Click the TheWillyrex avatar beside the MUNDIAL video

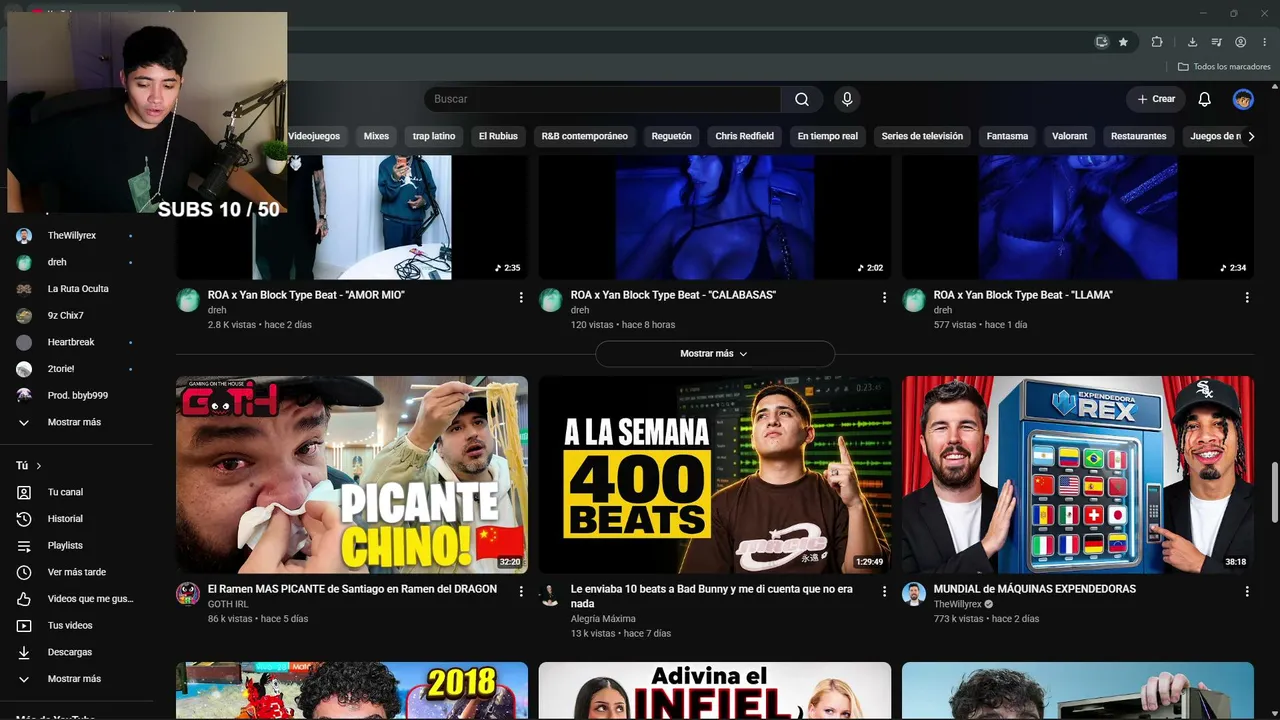pyautogui.click(x=914, y=594)
